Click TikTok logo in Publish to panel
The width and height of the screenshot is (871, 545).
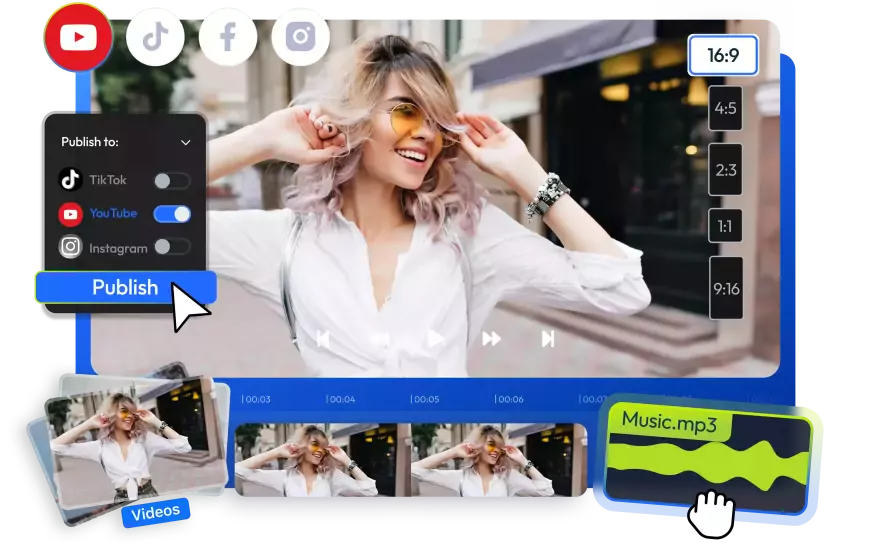click(x=71, y=179)
